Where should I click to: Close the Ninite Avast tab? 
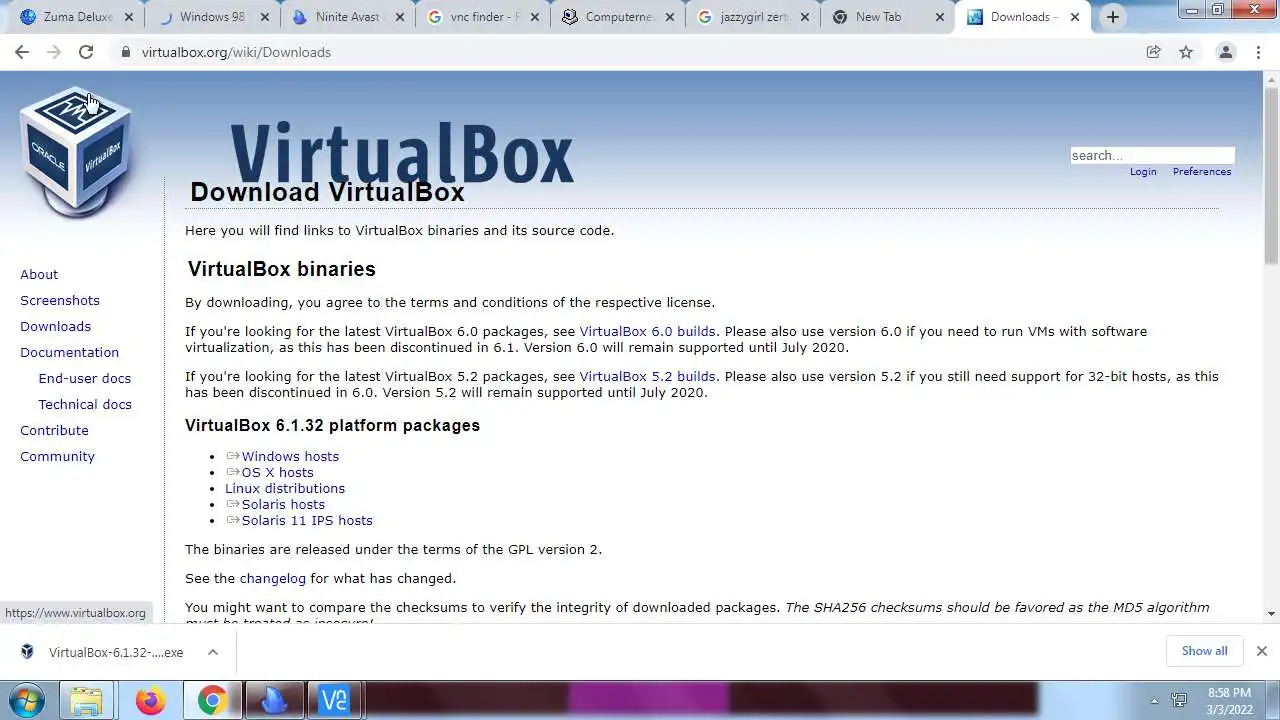[x=399, y=17]
